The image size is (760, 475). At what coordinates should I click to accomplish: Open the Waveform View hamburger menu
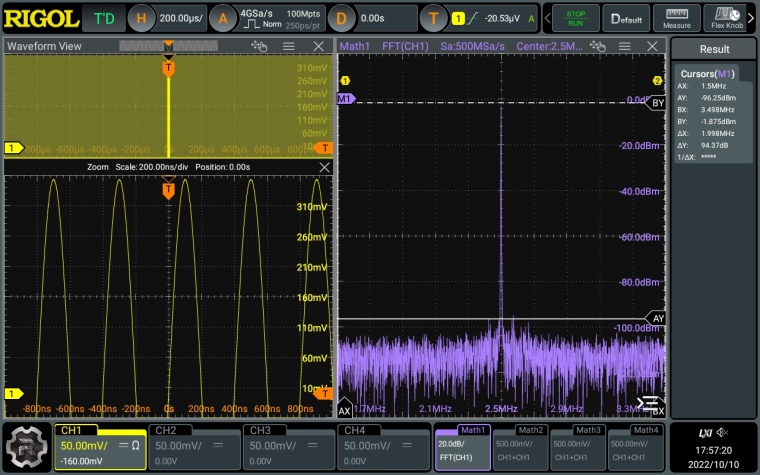pos(288,47)
